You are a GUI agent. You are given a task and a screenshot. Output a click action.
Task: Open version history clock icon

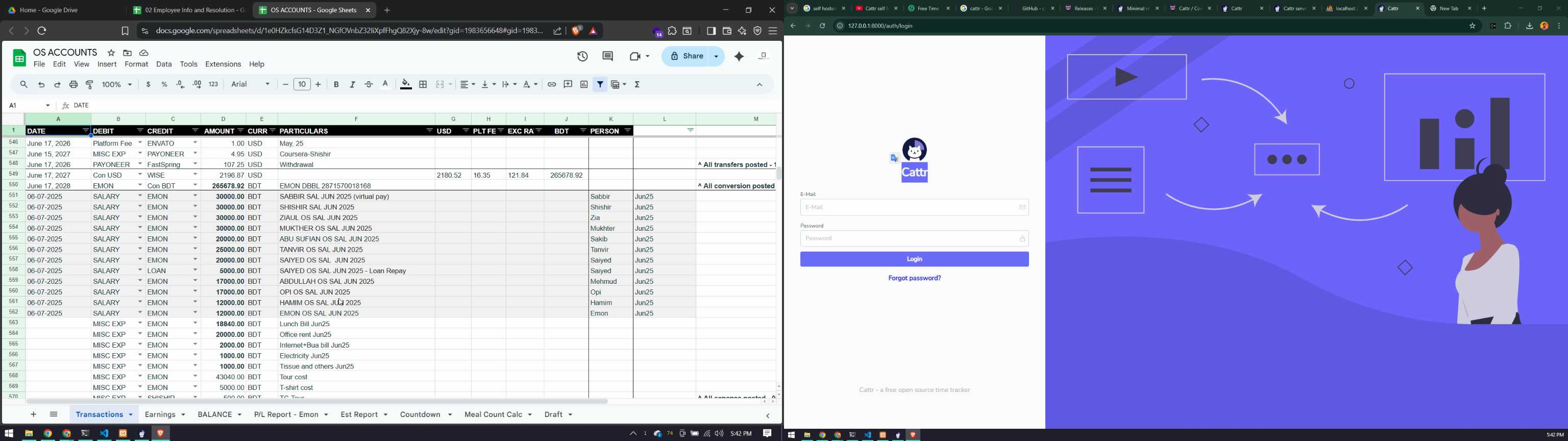click(582, 57)
